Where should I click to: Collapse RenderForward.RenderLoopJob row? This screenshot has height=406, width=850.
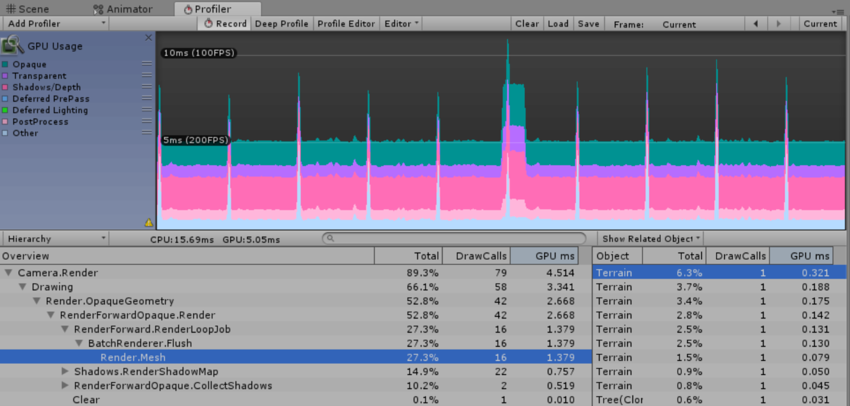[65, 329]
